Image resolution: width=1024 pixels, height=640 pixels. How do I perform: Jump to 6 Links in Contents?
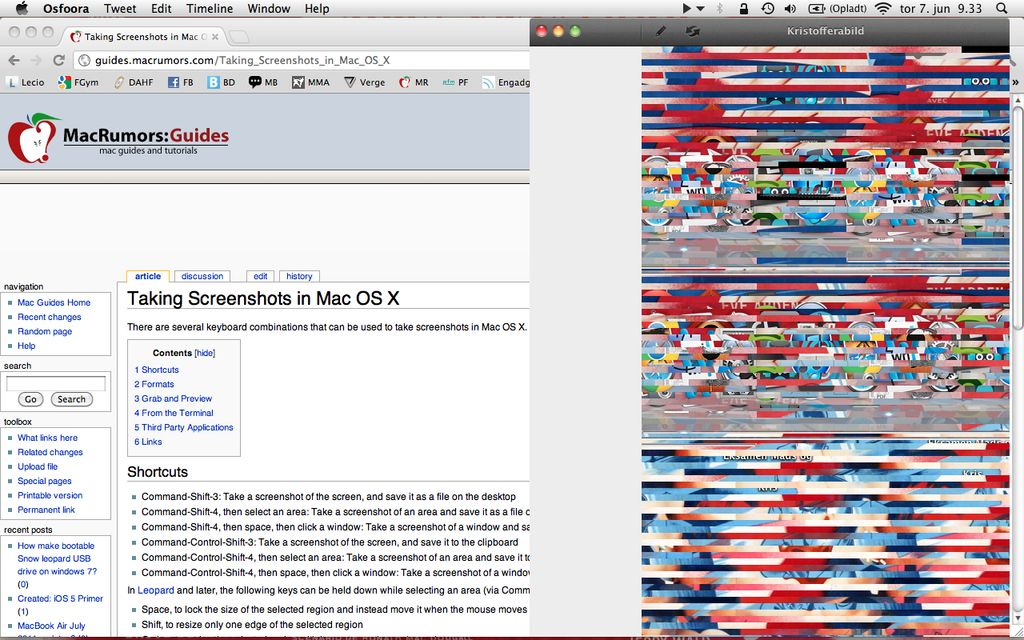148,441
